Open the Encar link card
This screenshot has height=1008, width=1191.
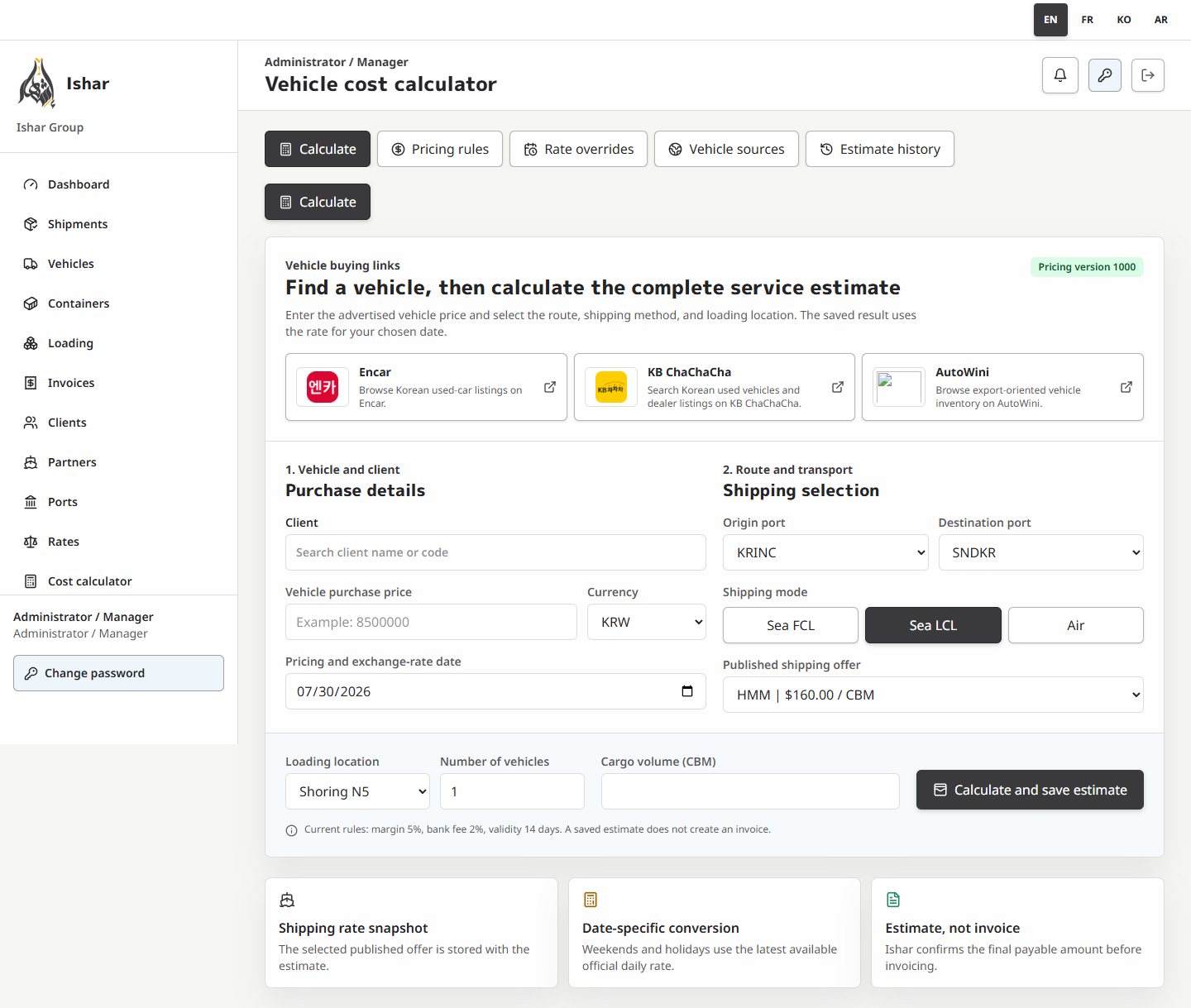426,387
